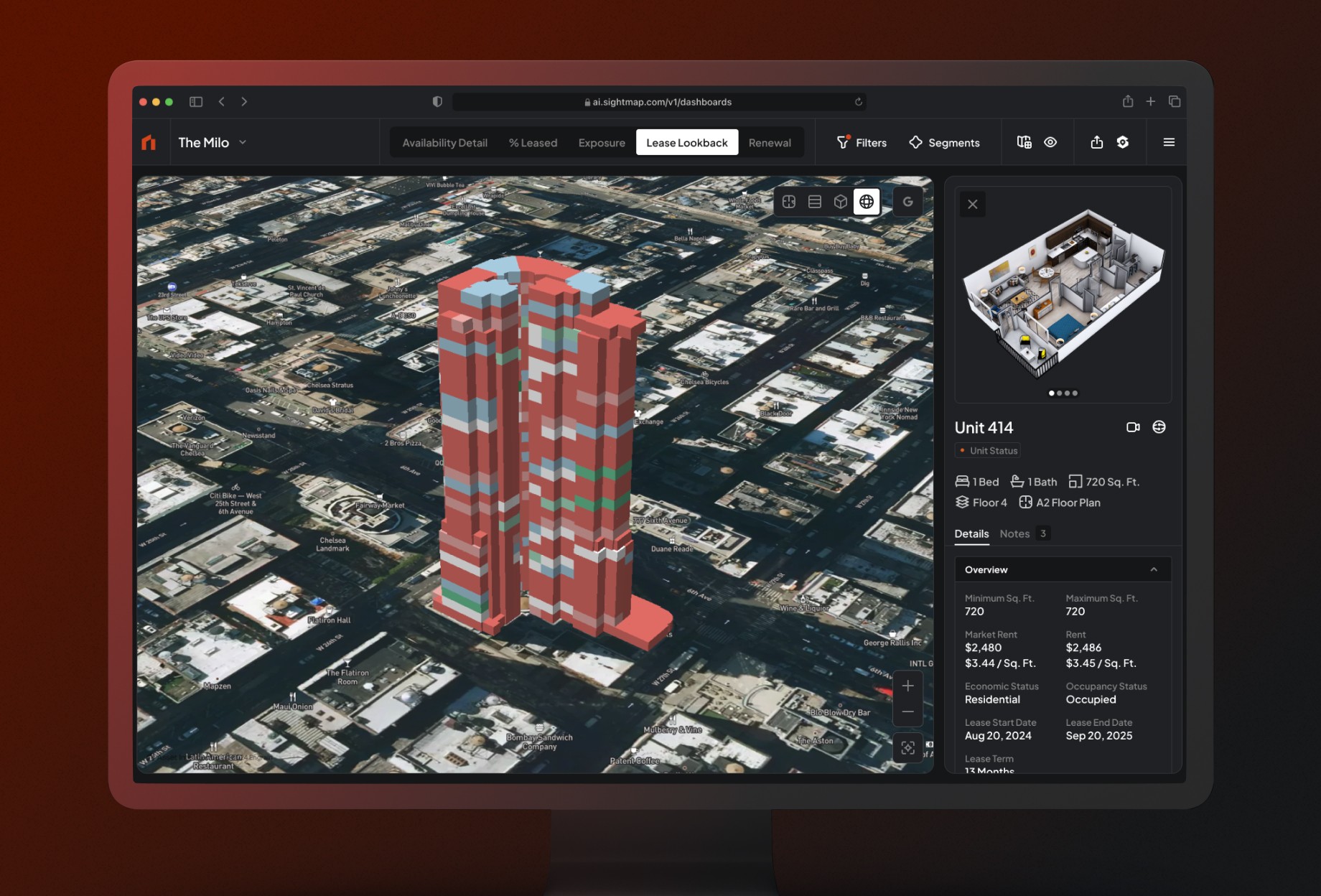1321x896 pixels.
Task: Click the Residential economic status value
Action: [992, 699]
